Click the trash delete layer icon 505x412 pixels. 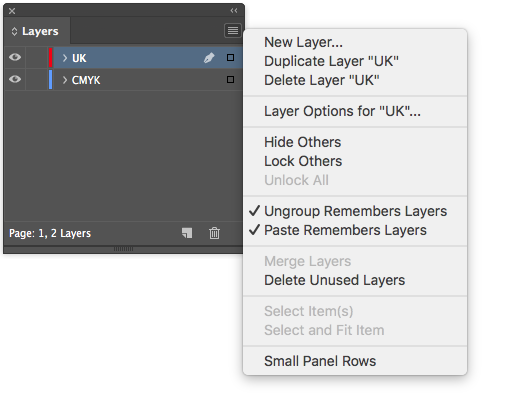(214, 233)
